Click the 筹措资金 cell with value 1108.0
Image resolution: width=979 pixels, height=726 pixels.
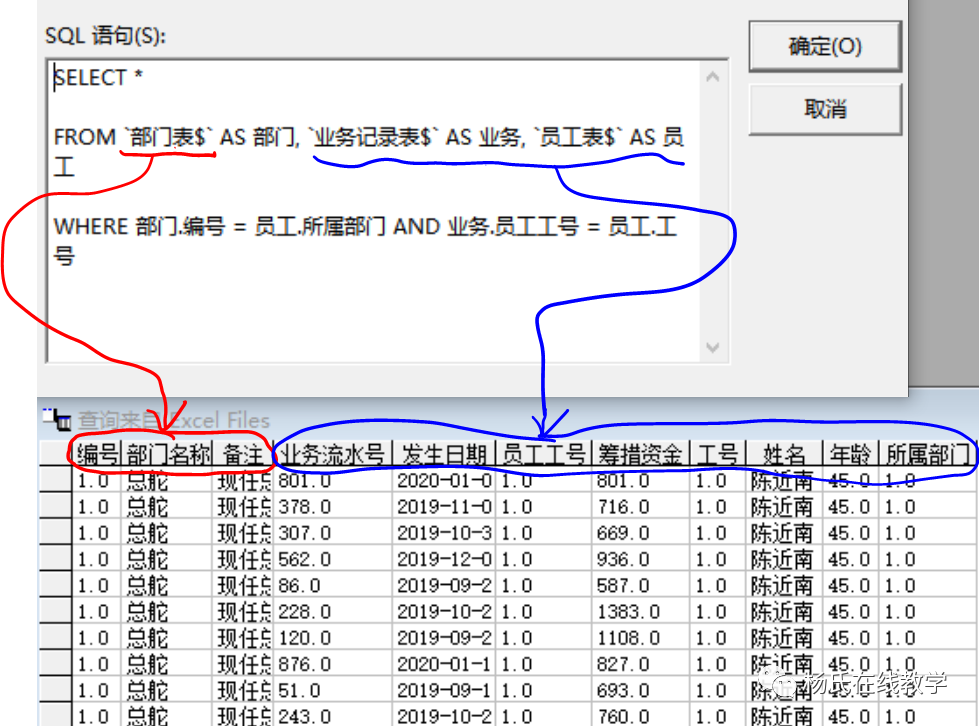tap(641, 638)
